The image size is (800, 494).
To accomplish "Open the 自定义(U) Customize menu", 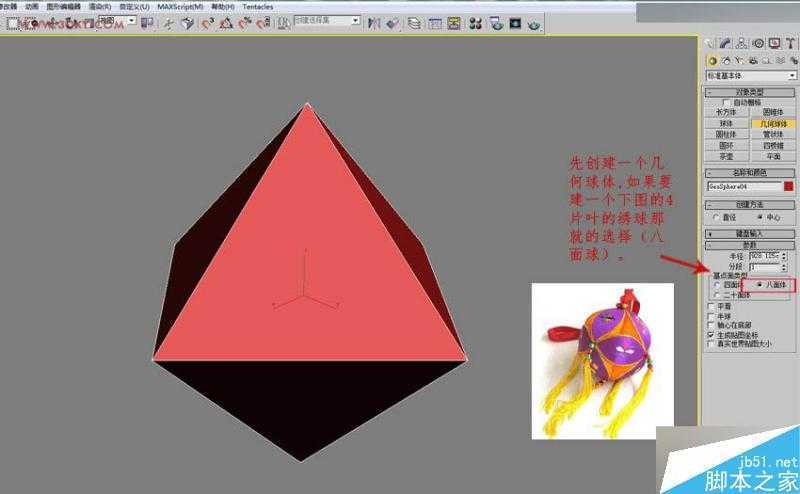I will (135, 7).
